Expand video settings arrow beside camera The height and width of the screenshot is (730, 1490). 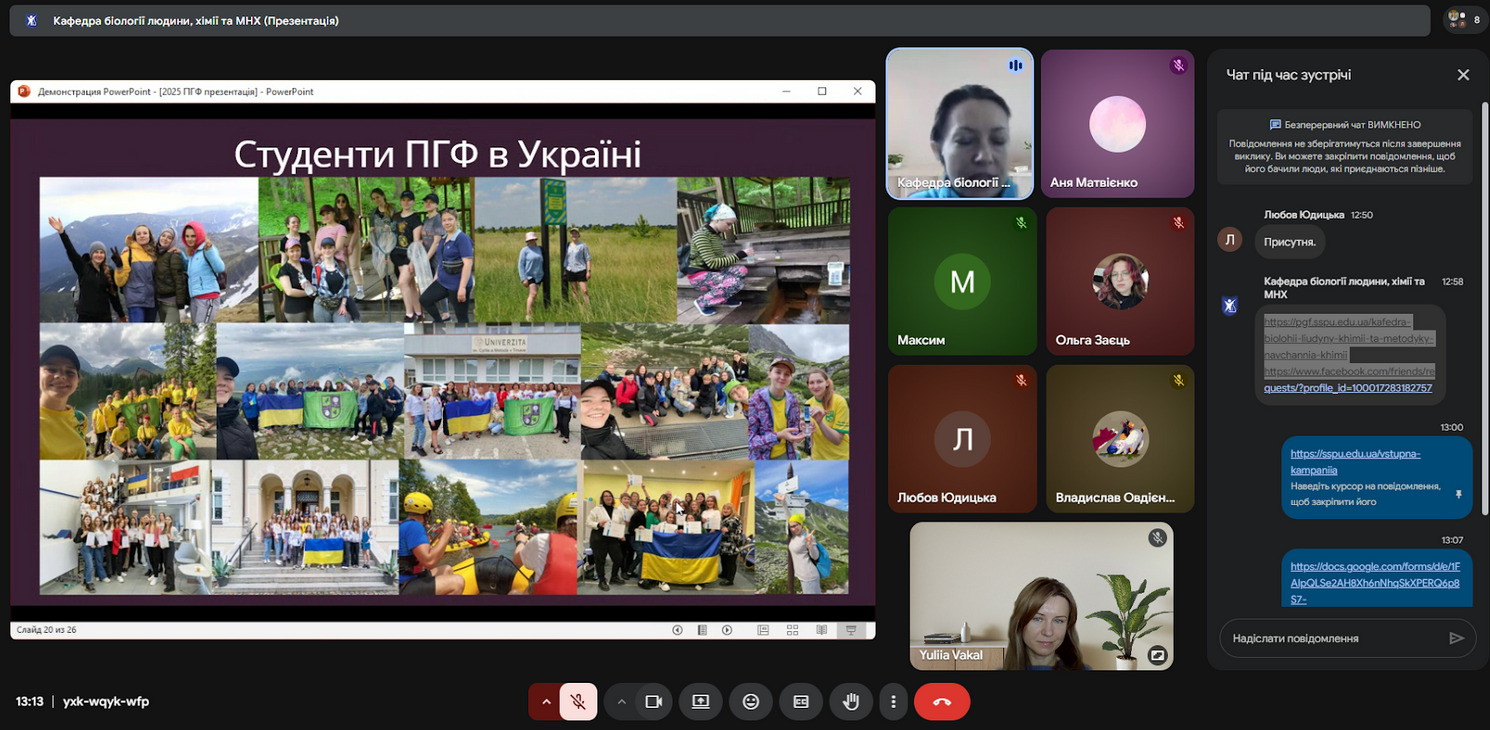[x=622, y=702]
